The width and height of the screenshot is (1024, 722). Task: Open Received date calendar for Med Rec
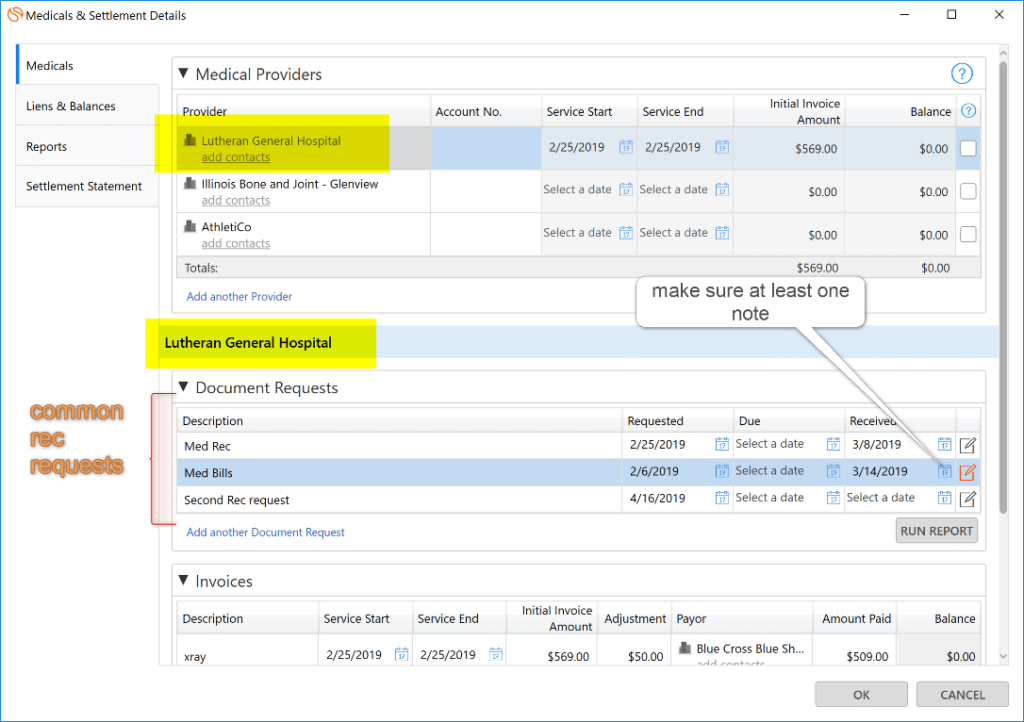click(944, 444)
